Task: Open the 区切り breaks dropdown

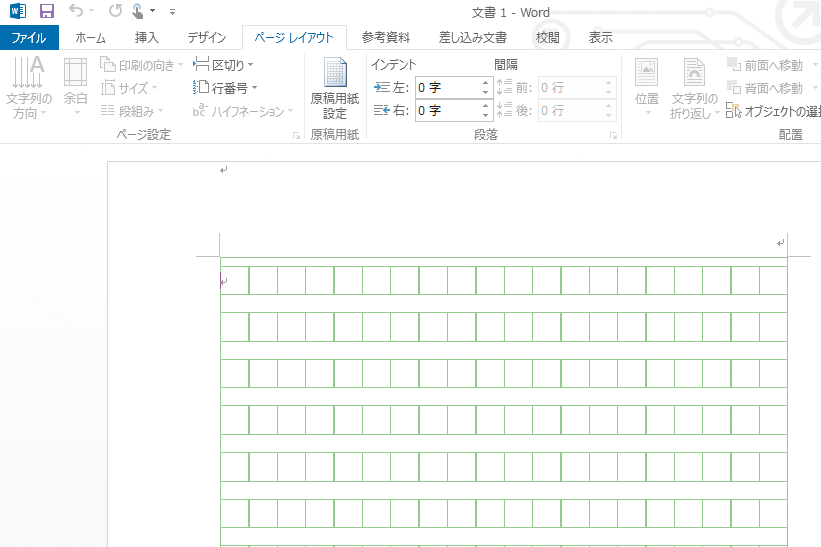Action: tap(223, 65)
